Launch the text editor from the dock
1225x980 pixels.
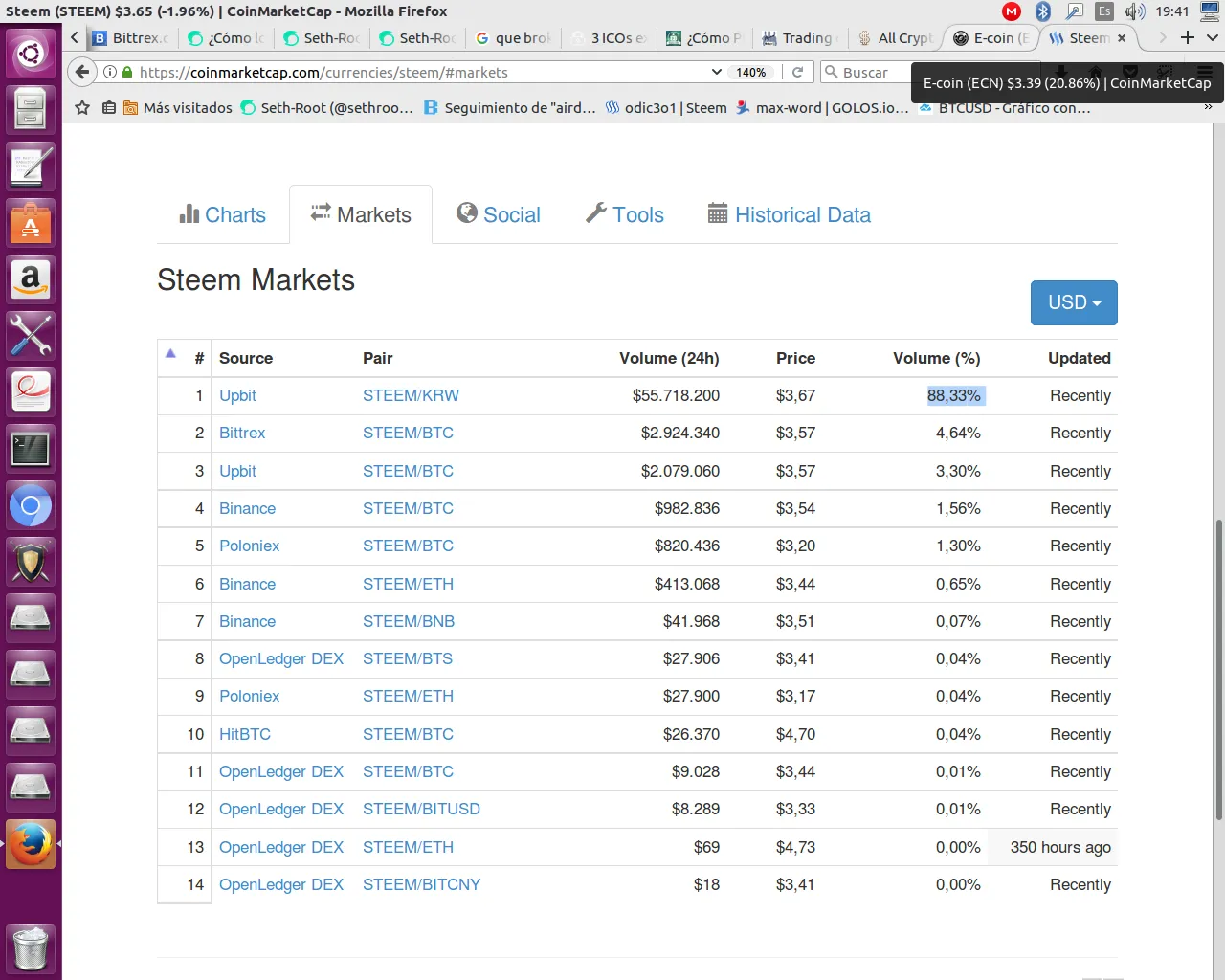click(31, 166)
